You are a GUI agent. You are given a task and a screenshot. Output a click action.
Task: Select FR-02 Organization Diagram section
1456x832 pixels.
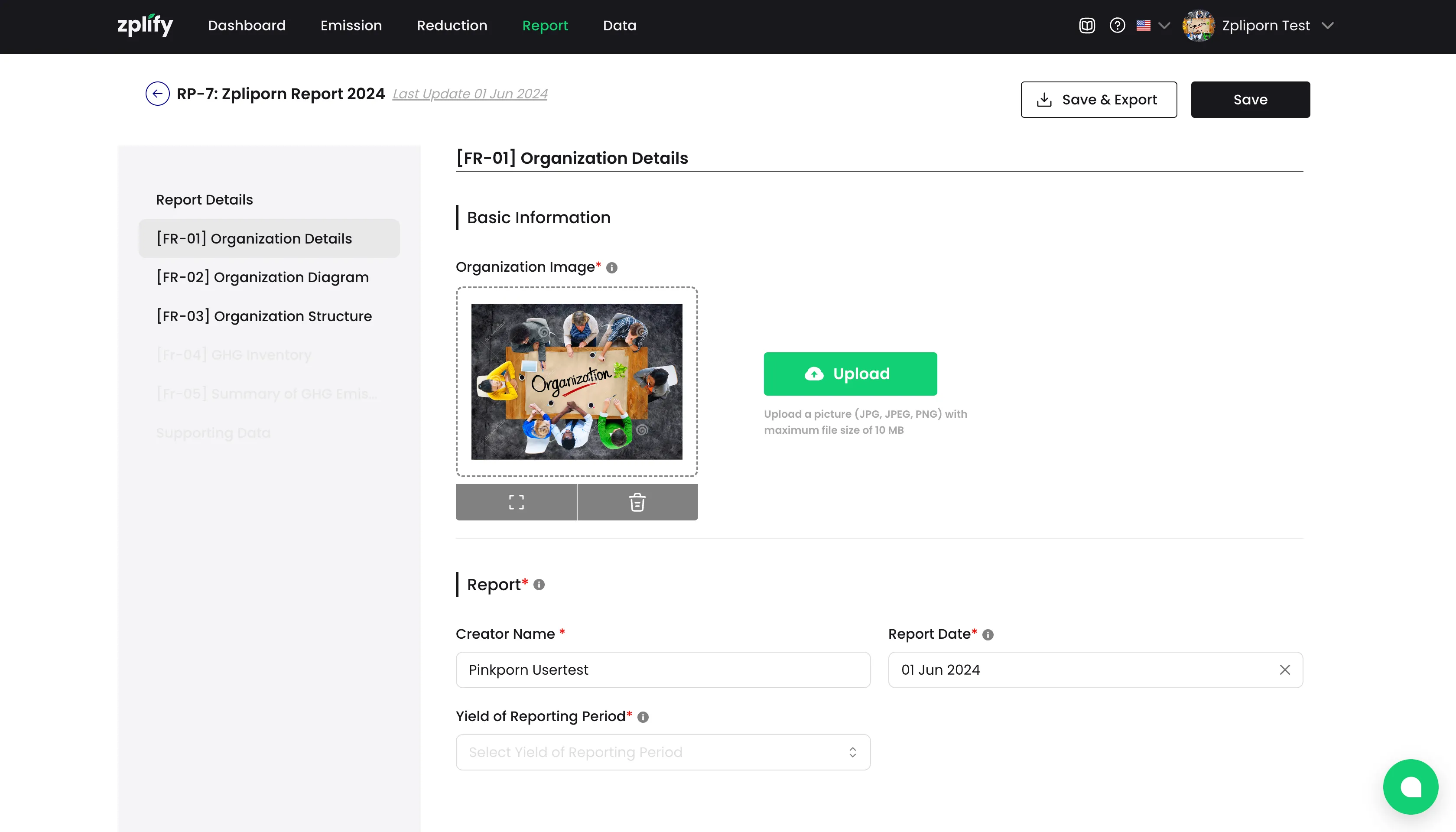coord(263,277)
